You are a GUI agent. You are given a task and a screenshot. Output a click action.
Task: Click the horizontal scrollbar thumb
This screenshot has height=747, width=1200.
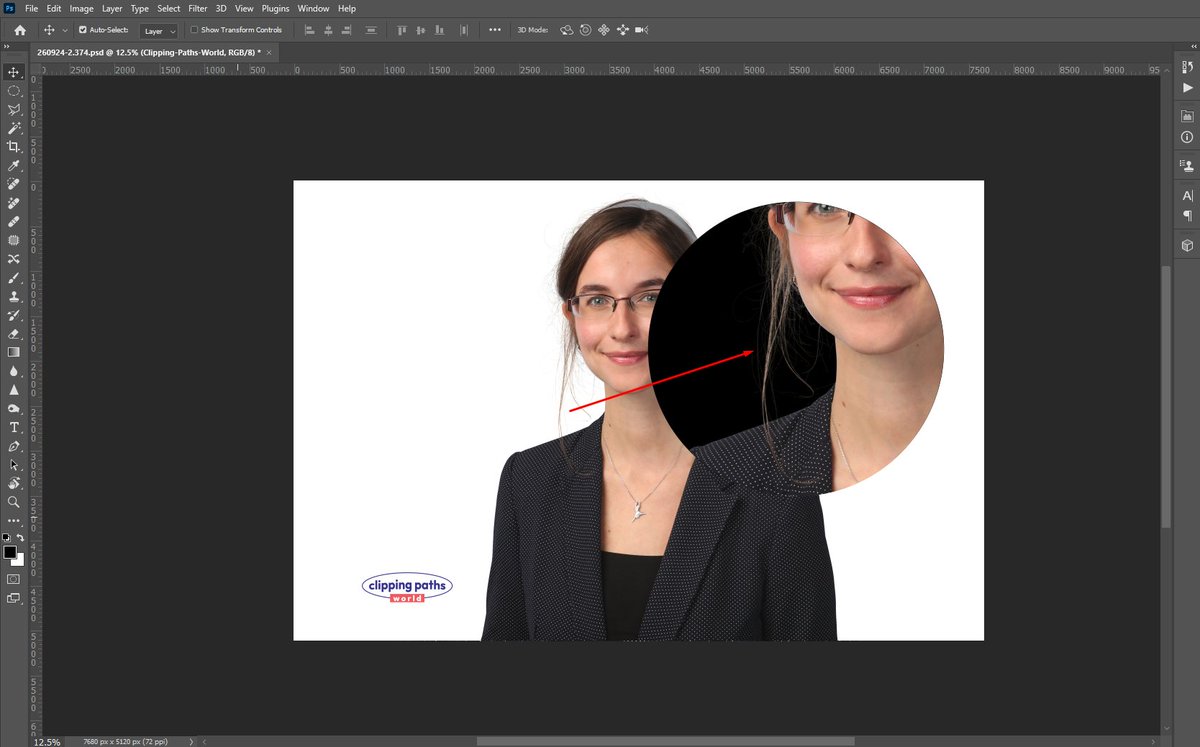click(666, 741)
